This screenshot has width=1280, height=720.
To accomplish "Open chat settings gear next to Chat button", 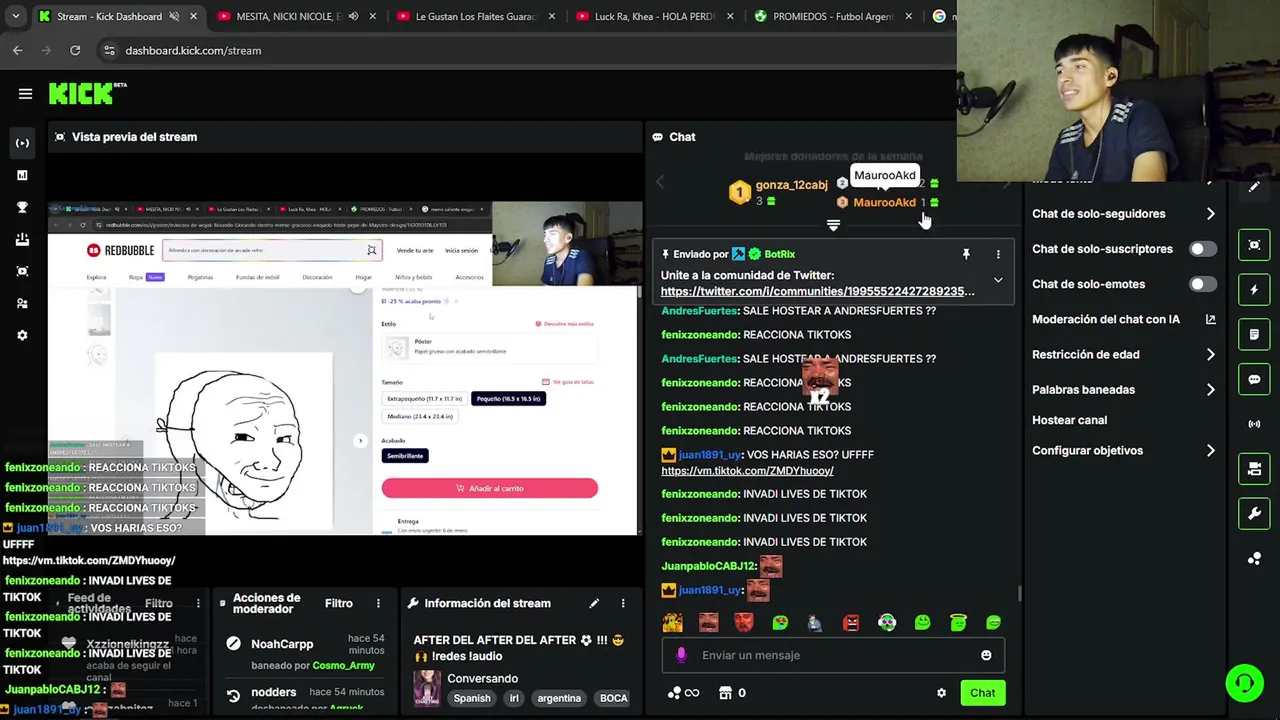I will tap(941, 693).
